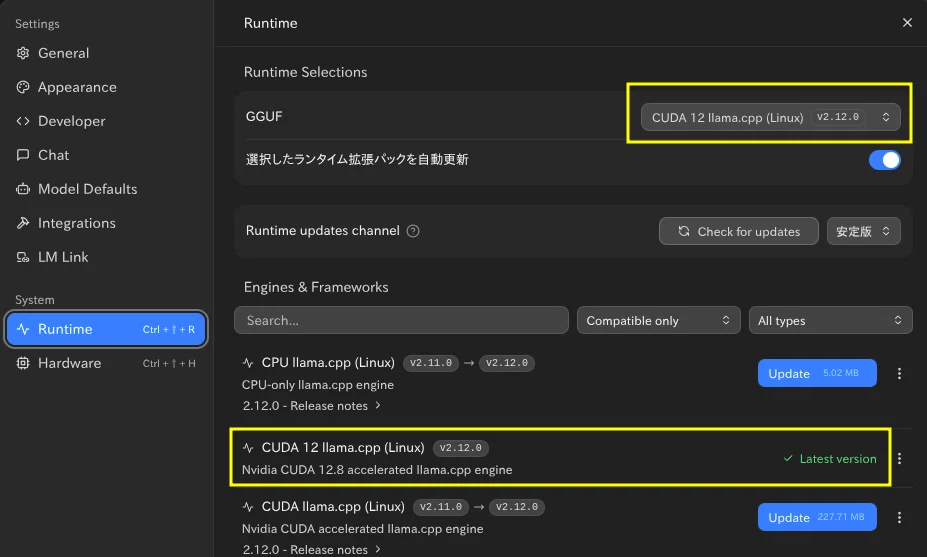The width and height of the screenshot is (927, 557).
Task: Open more options for CUDA 12 llama.cpp
Action: tap(899, 458)
